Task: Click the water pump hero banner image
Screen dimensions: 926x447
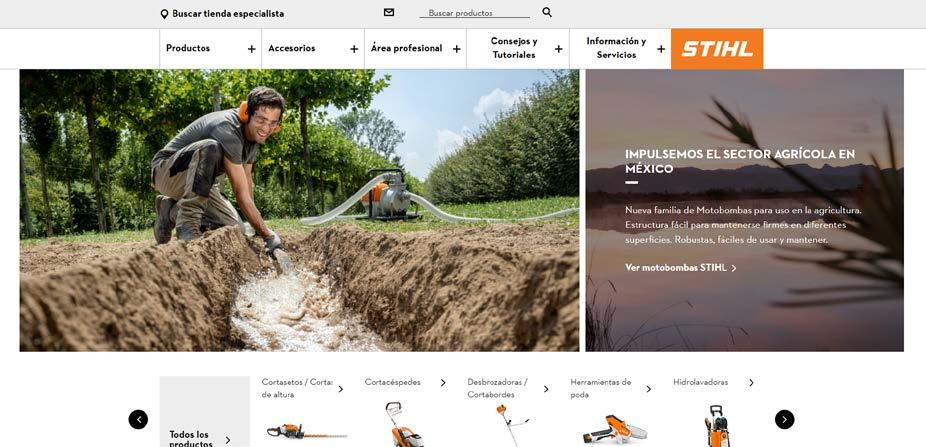Action: tap(299, 210)
